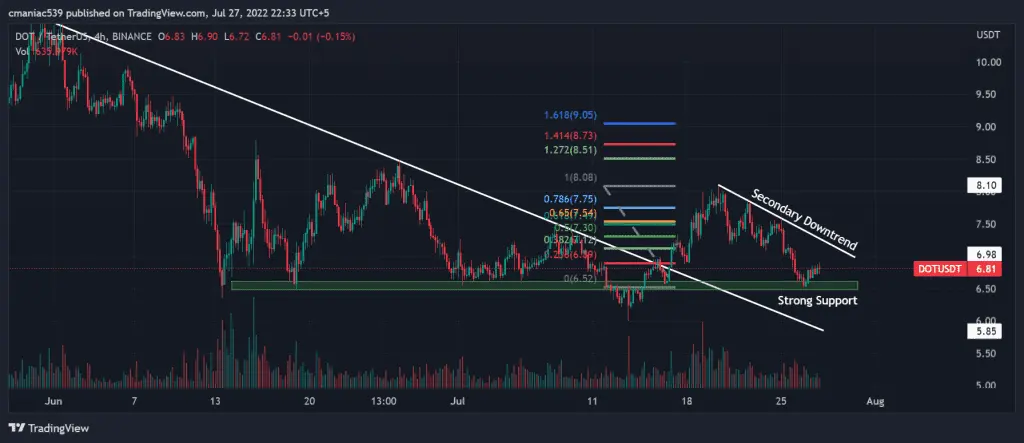Click the USDT currency label on price axis
The image size is (1024, 443).
click(987, 35)
